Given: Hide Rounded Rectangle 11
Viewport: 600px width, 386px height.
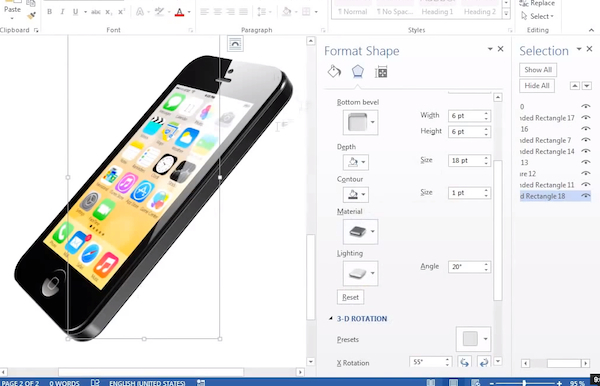Looking at the screenshot, I should click(585, 185).
